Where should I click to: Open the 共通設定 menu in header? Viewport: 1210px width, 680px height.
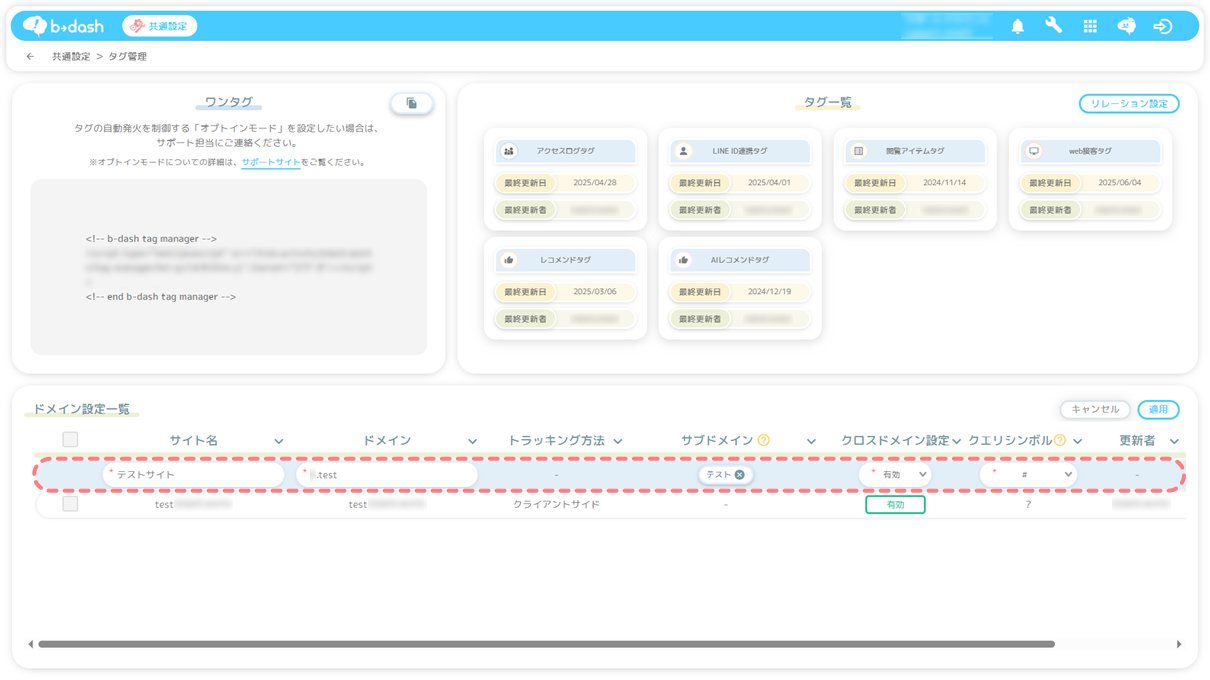tap(159, 26)
